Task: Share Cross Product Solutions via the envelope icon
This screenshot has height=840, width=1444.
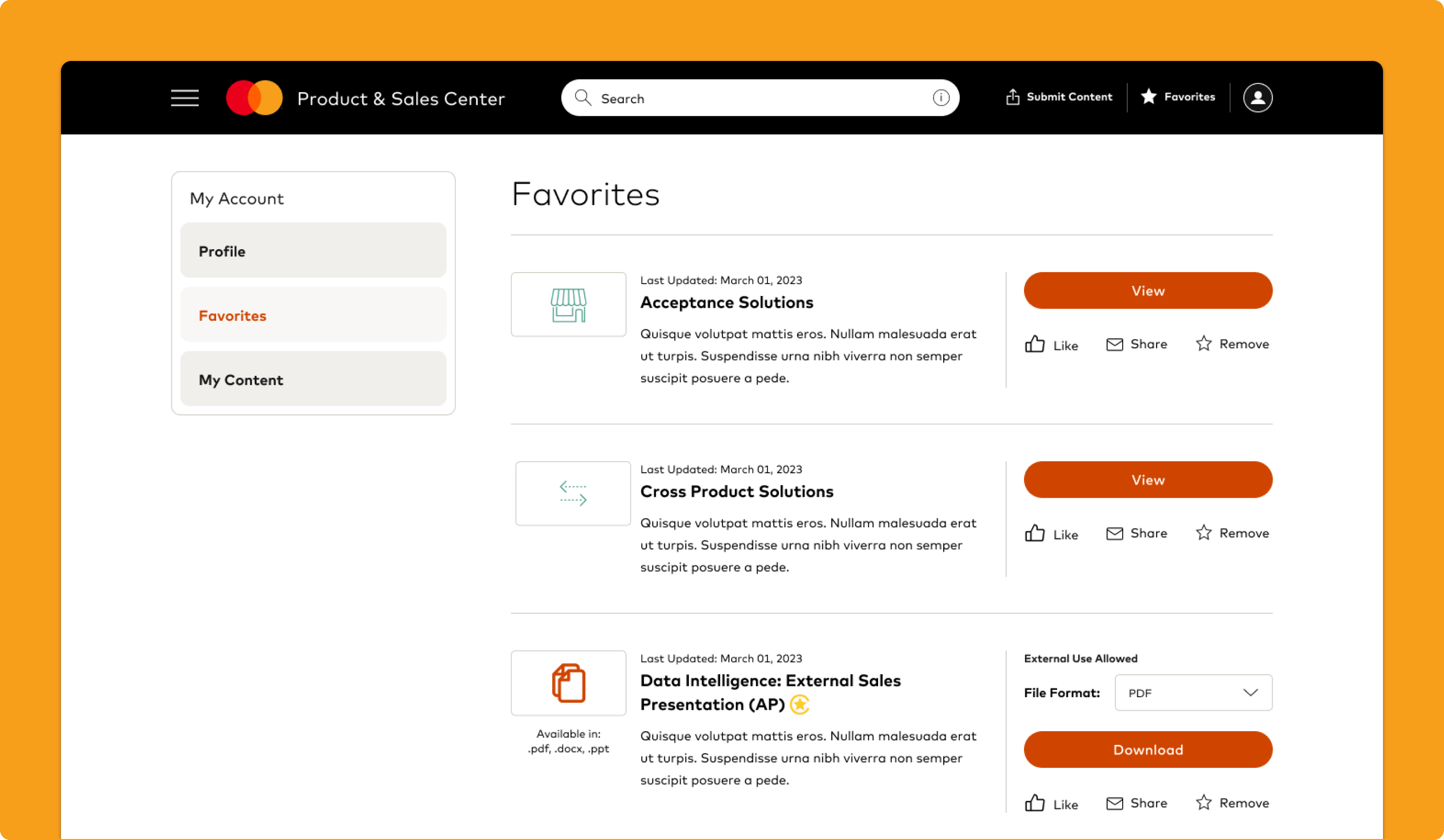Action: click(1114, 533)
